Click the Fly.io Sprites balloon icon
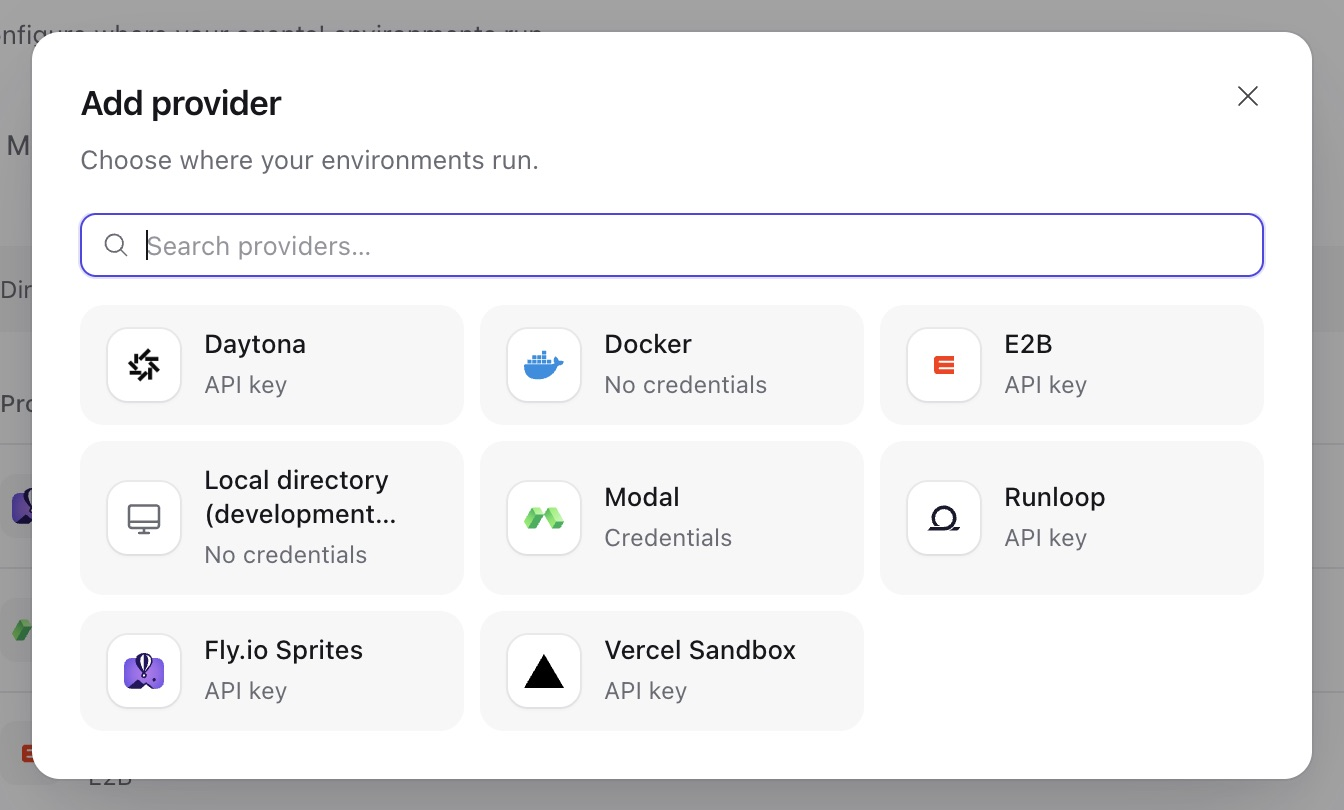The height and width of the screenshot is (810, 1344). coord(144,671)
